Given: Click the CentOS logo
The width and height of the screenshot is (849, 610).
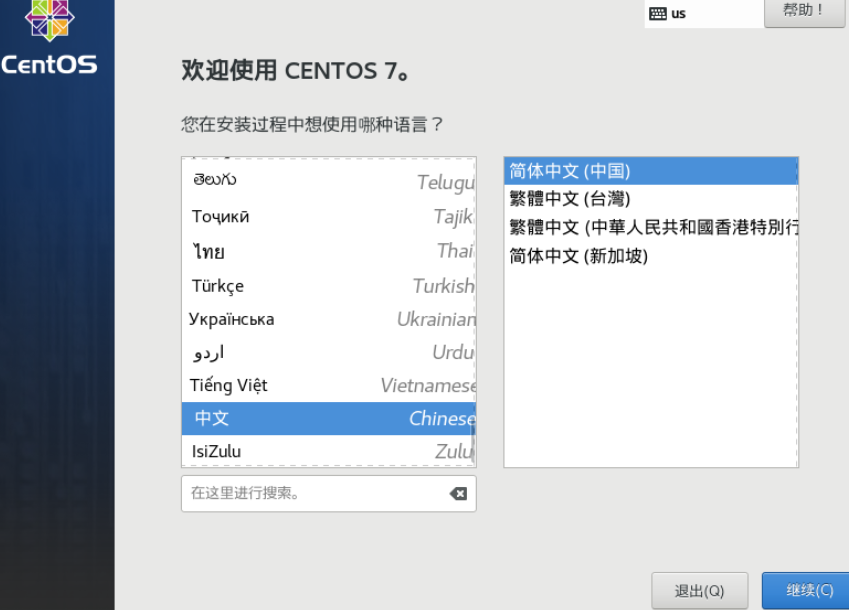Looking at the screenshot, I should (49, 38).
